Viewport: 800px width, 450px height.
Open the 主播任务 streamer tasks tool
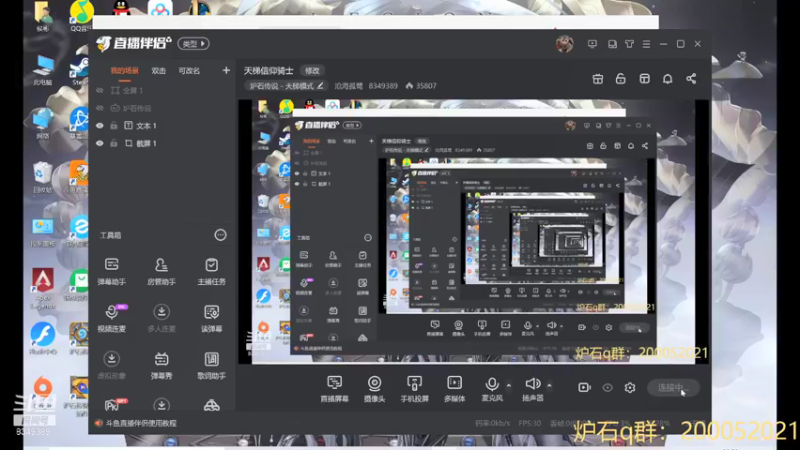211,271
